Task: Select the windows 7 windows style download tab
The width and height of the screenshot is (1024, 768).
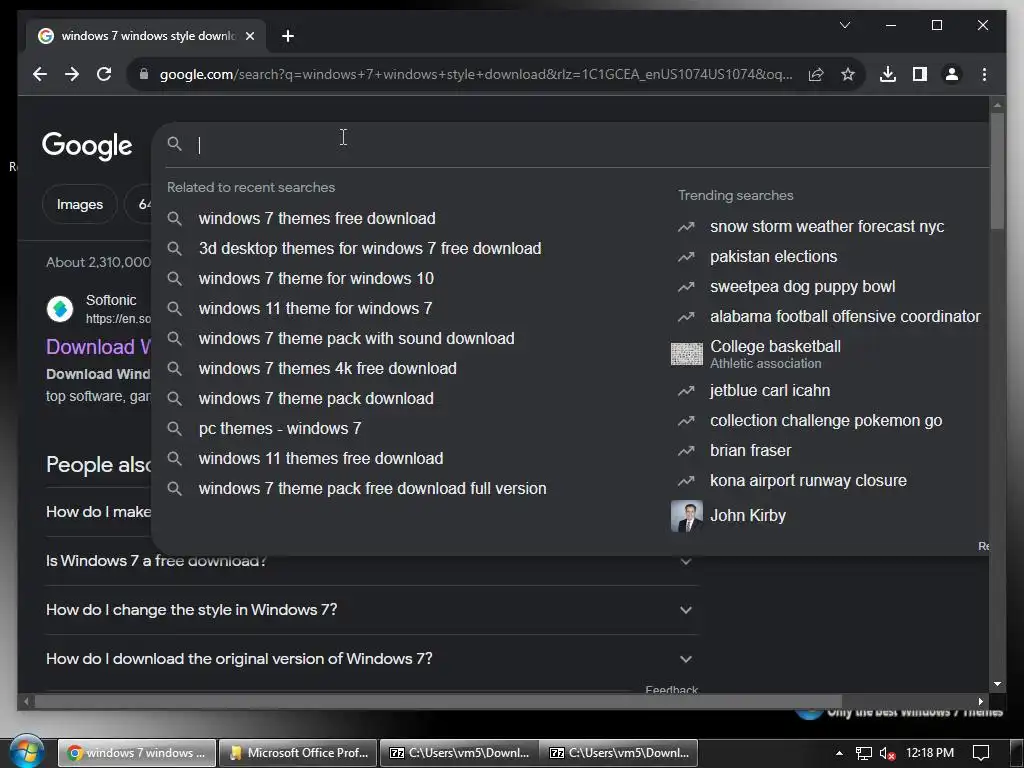Action: pos(145,36)
